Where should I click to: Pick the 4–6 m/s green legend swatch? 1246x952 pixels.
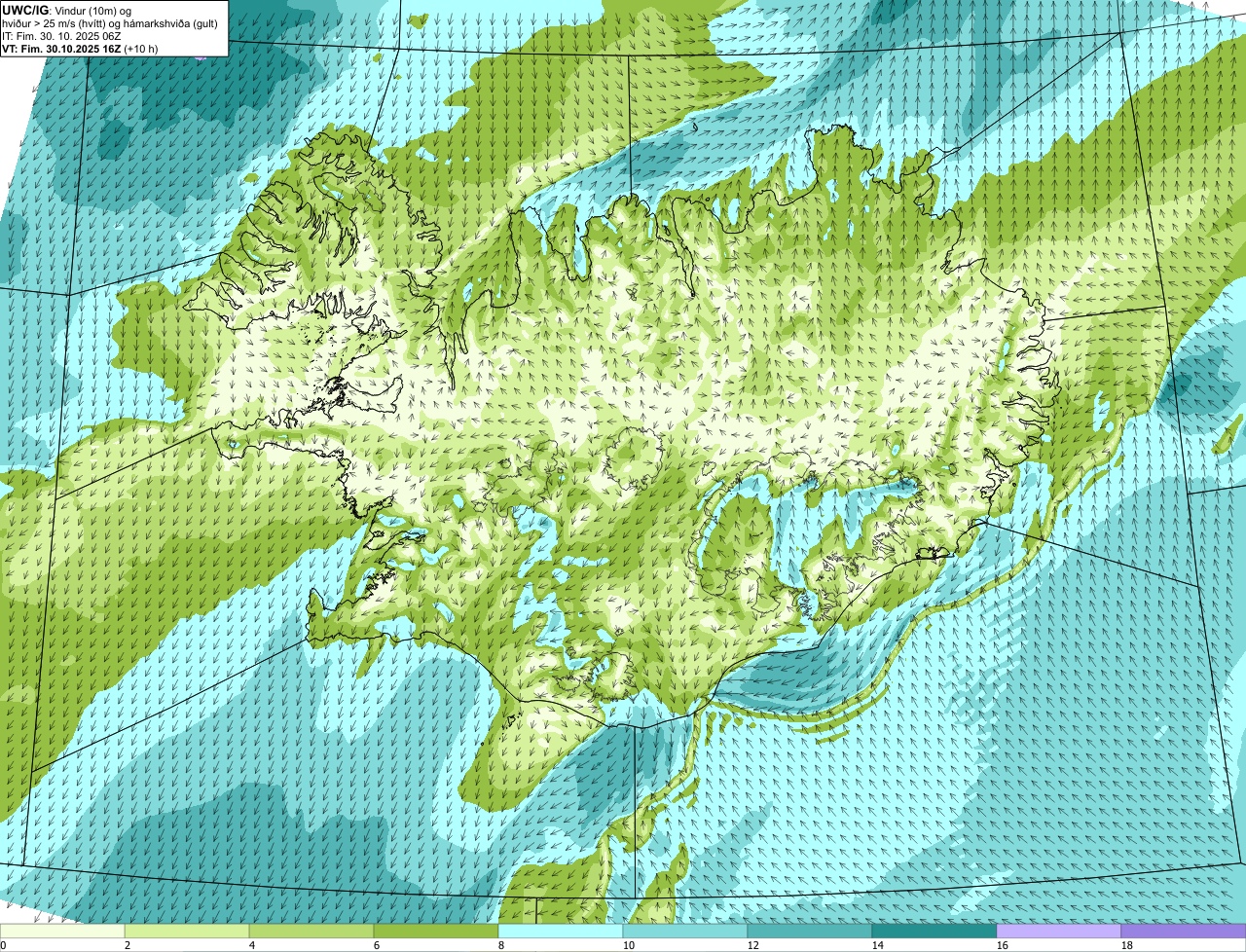[x=311, y=932]
